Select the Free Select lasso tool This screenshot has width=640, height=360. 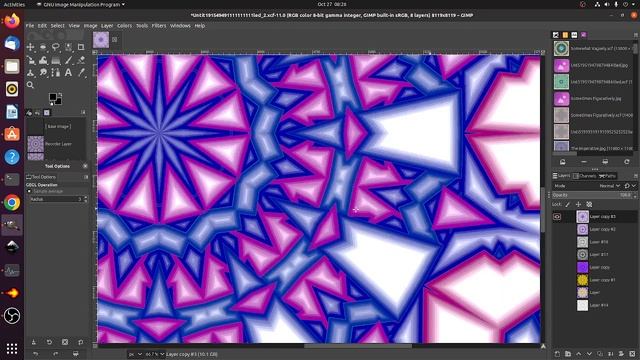pyautogui.click(x=56, y=47)
